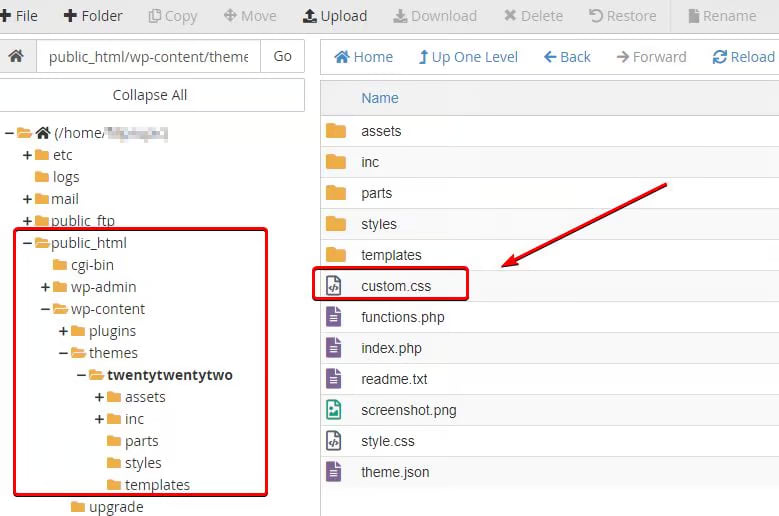Expand the wp-admin folder in tree
The height and width of the screenshot is (516, 779).
45,287
